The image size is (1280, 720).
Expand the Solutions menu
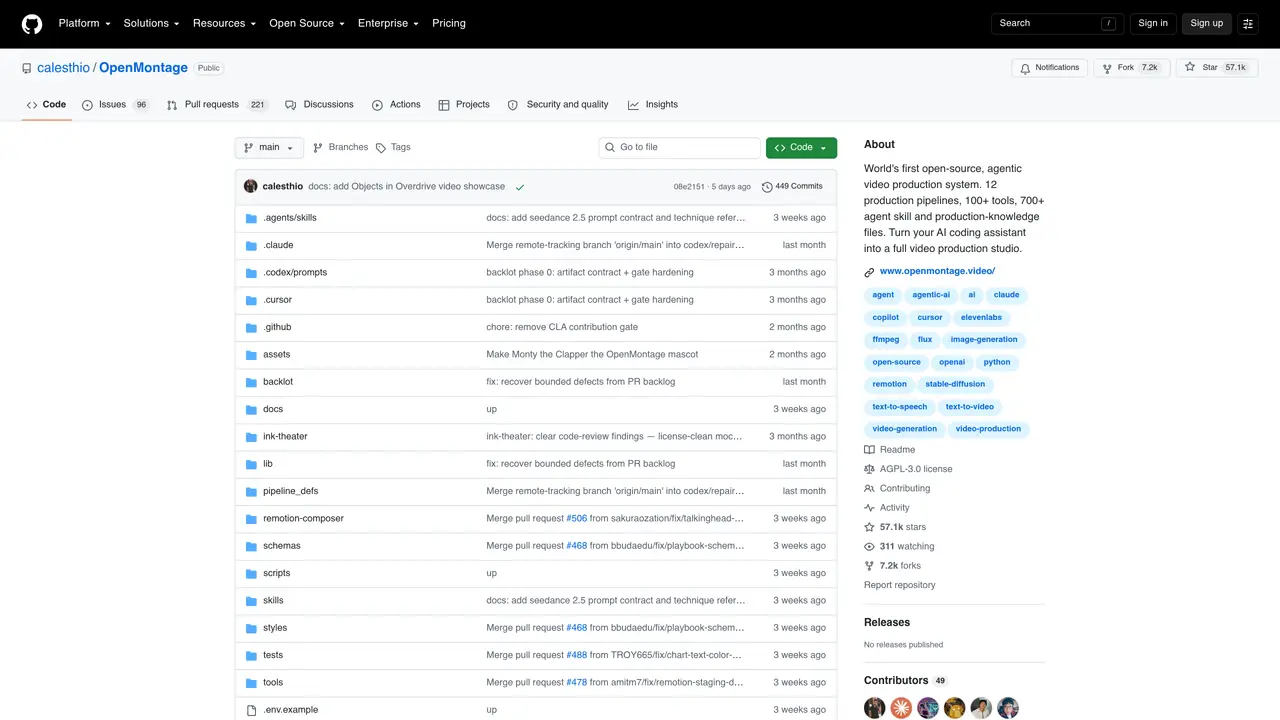tap(152, 23)
